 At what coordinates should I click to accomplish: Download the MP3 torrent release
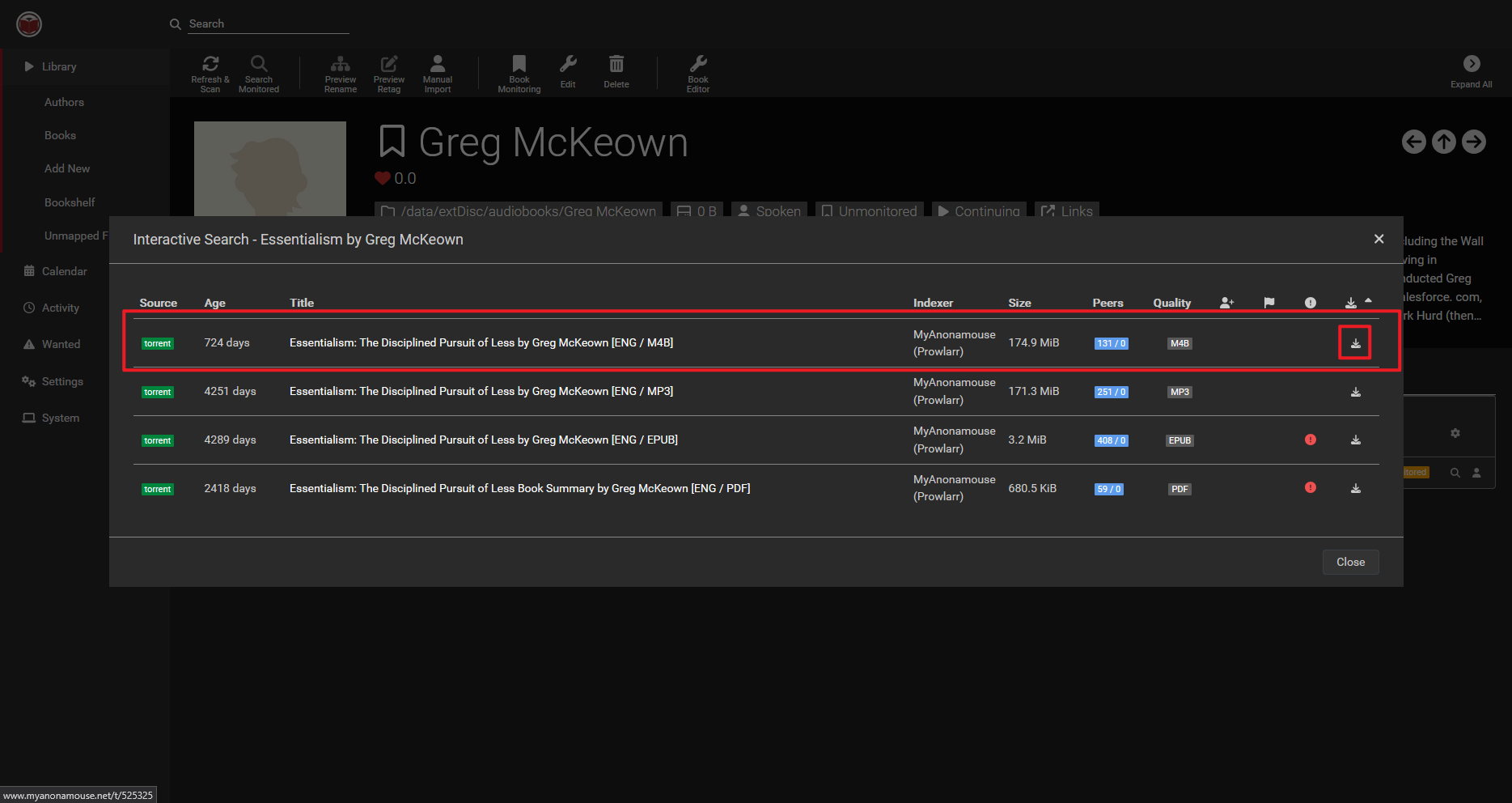point(1355,392)
